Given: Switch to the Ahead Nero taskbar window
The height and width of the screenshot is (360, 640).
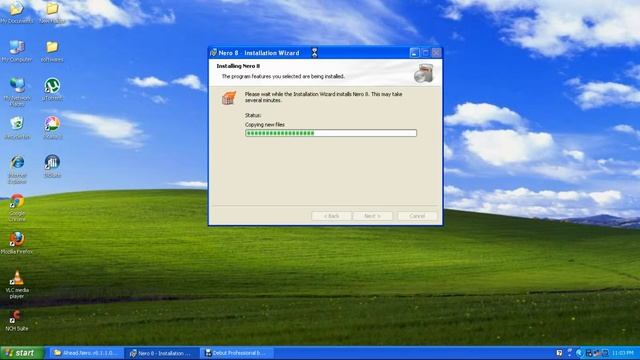Looking at the screenshot, I should click(86, 353).
